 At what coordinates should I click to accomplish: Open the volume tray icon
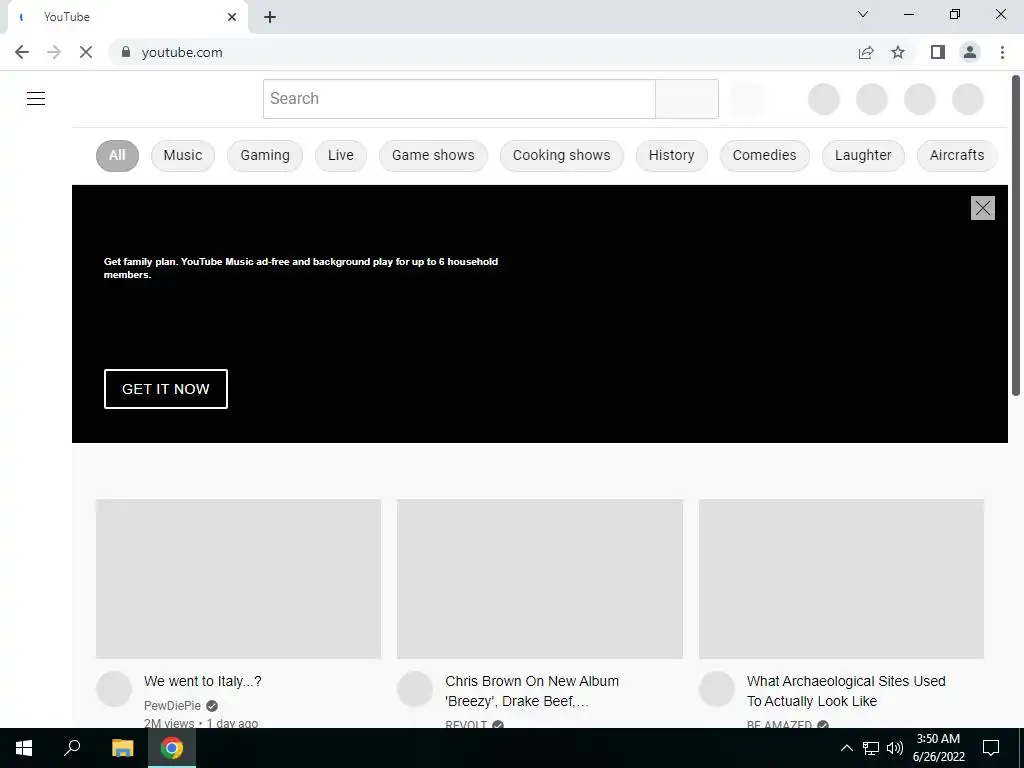(895, 748)
